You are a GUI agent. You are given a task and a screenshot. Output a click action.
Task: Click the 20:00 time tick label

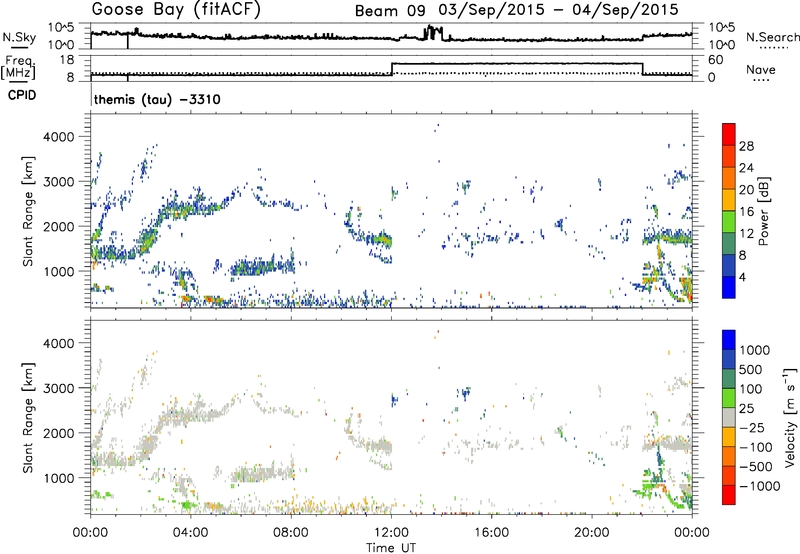pos(592,533)
